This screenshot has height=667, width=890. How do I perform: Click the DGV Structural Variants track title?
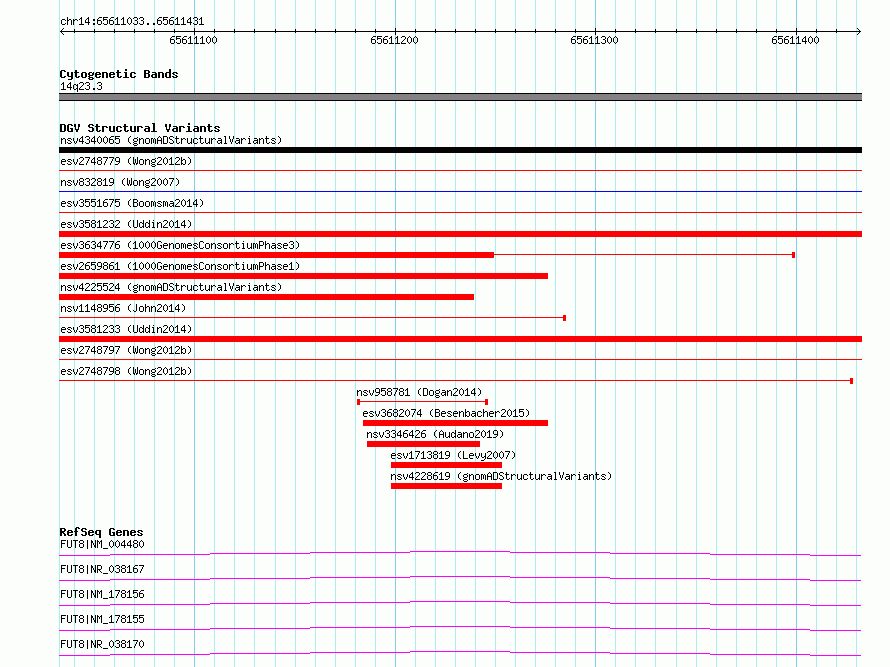tap(140, 128)
